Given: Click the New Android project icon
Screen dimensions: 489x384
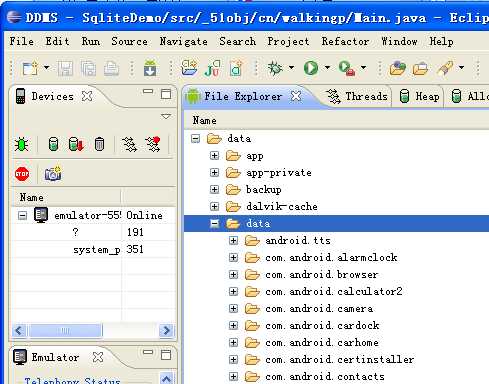Looking at the screenshot, I should pyautogui.click(x=189, y=68).
